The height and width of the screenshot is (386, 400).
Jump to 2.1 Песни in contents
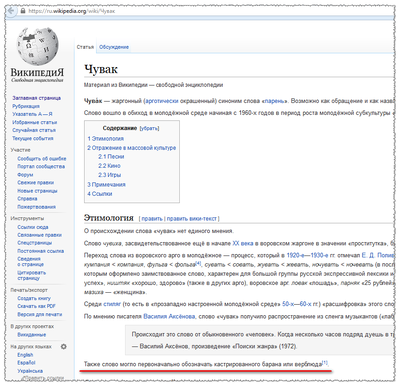coord(111,157)
